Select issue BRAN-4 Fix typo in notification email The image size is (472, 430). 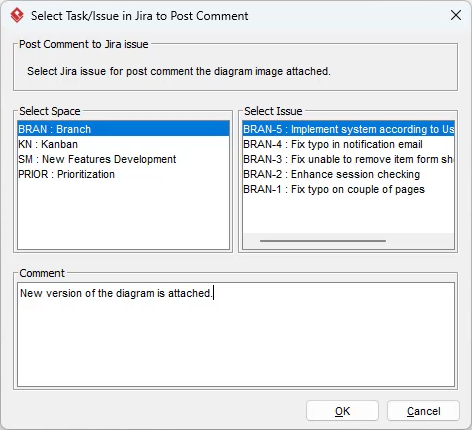pos(348,144)
